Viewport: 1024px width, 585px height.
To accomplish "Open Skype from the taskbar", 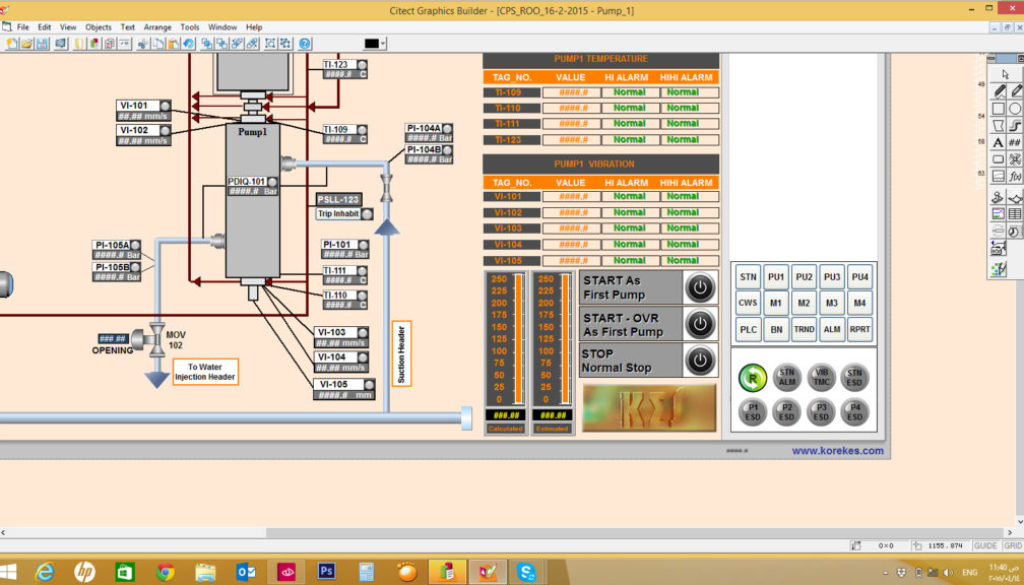I will click(x=526, y=572).
